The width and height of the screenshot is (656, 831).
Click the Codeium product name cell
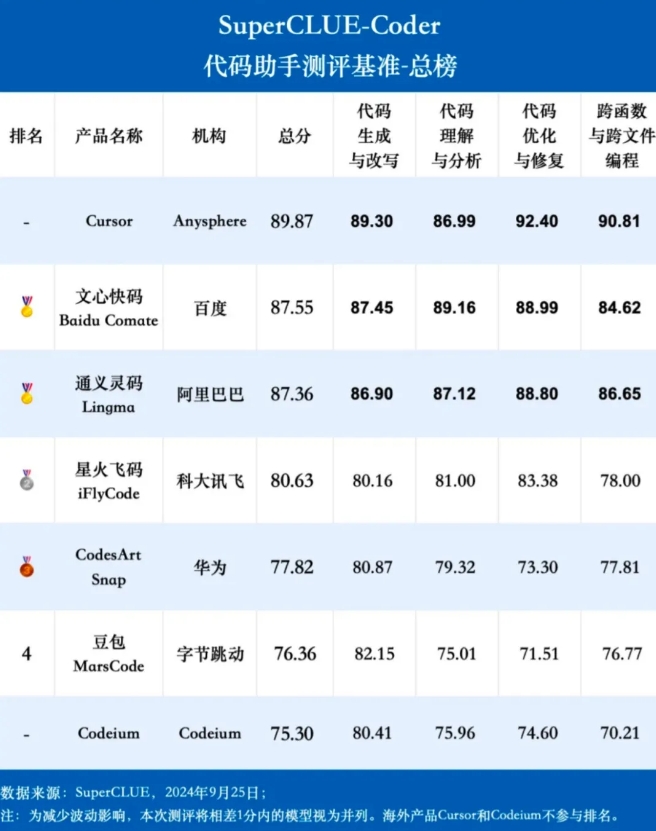coord(109,733)
